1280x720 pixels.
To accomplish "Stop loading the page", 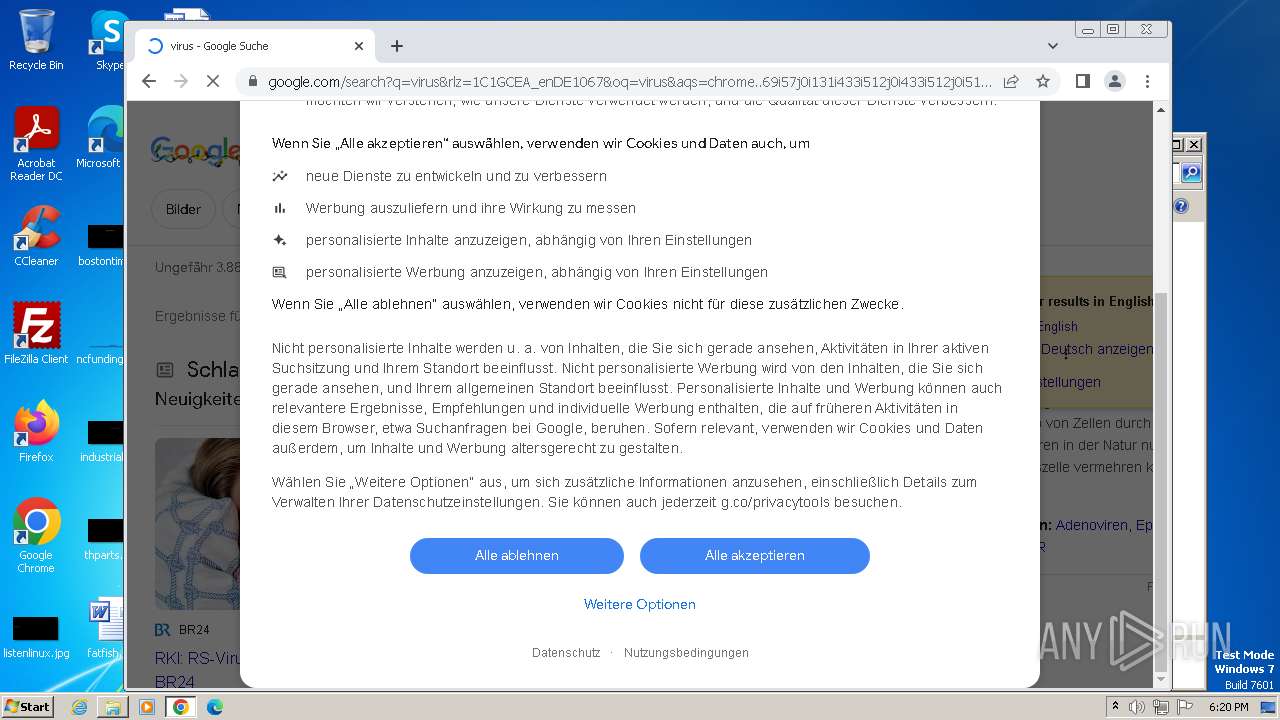I will coord(212,81).
